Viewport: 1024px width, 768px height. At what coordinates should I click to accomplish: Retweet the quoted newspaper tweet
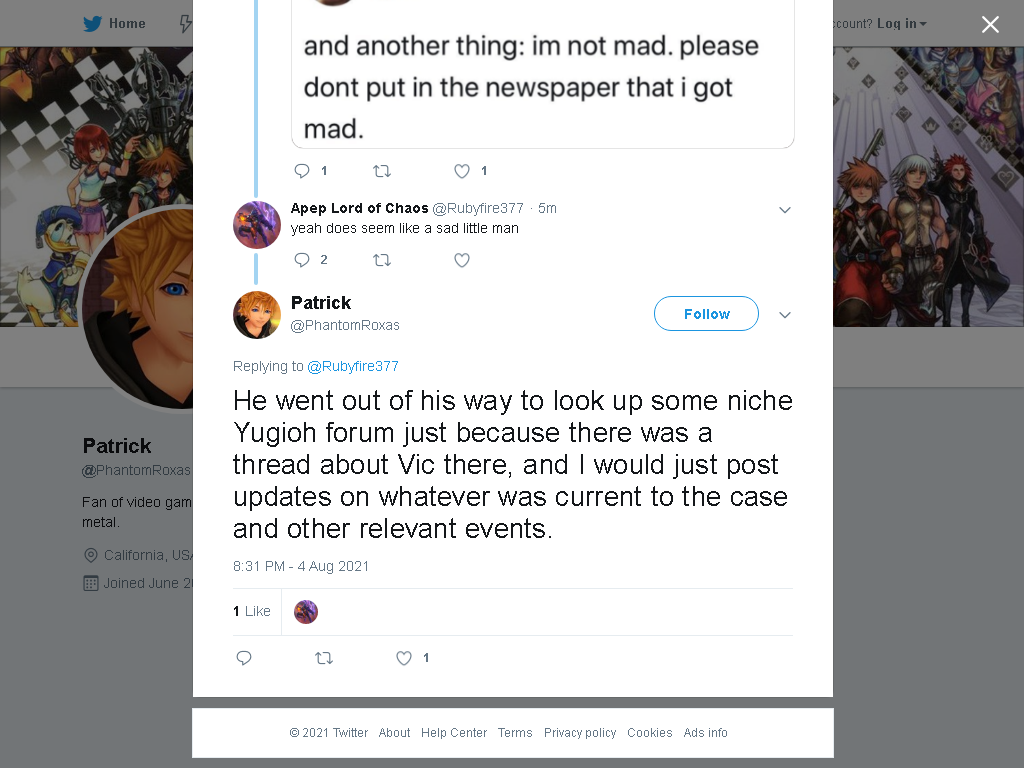tap(382, 171)
